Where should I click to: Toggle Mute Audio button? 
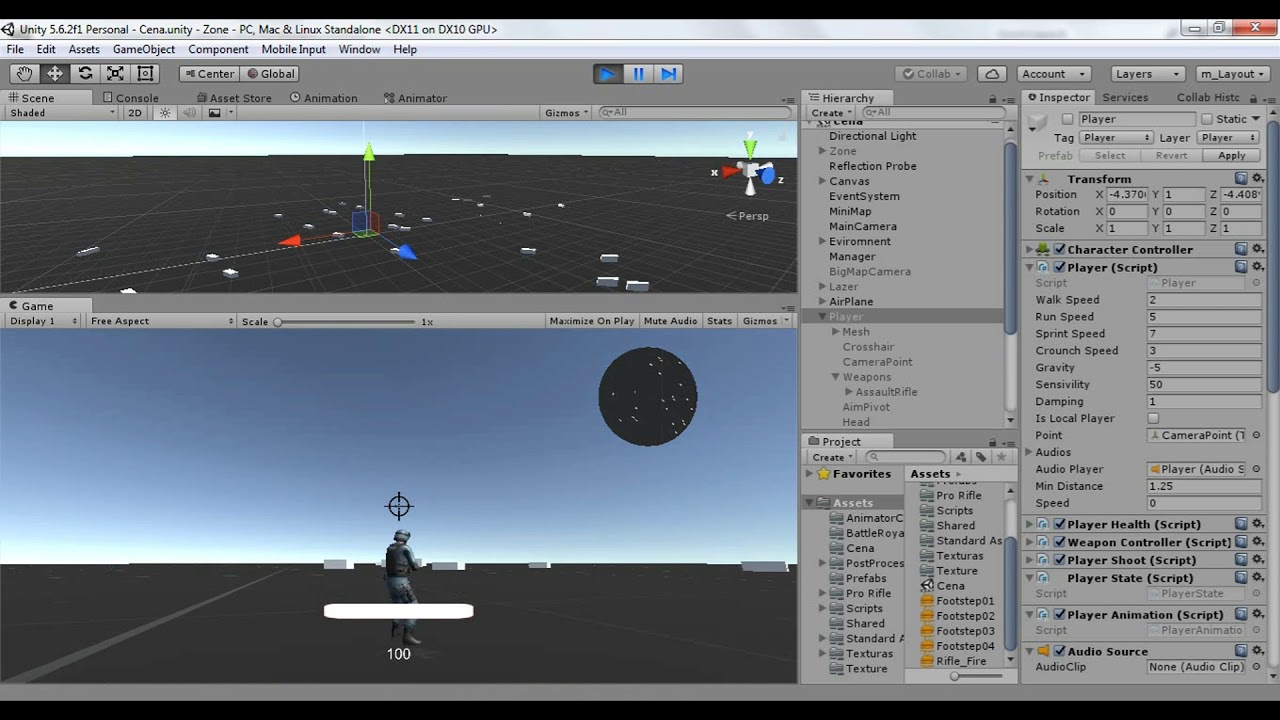(670, 321)
